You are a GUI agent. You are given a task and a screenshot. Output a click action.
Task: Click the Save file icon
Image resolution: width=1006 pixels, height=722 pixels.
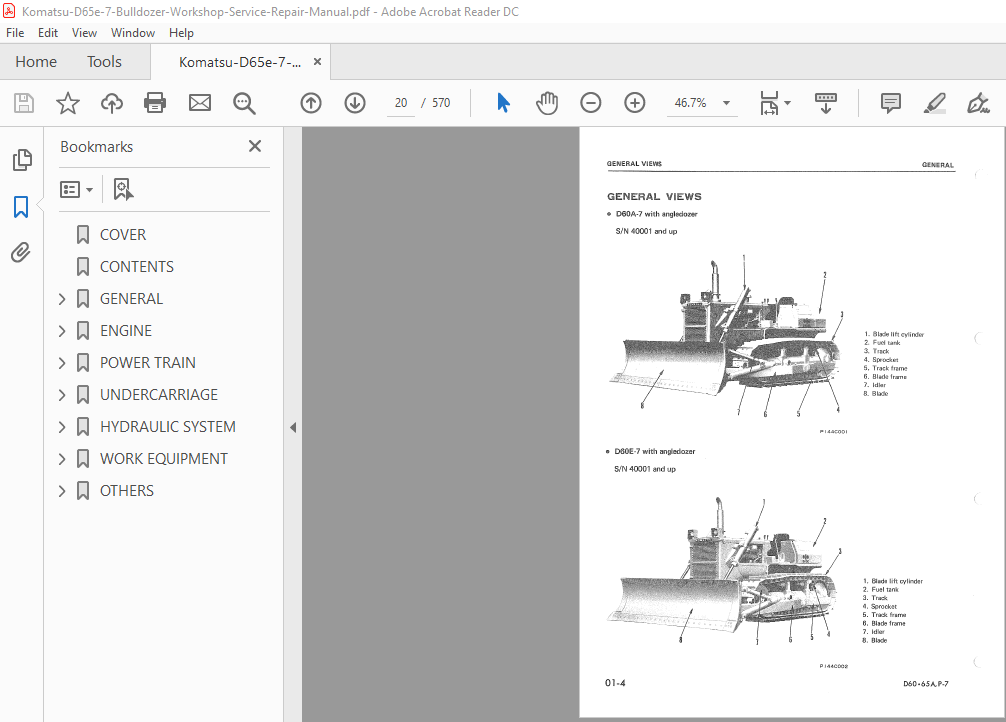pyautogui.click(x=24, y=103)
